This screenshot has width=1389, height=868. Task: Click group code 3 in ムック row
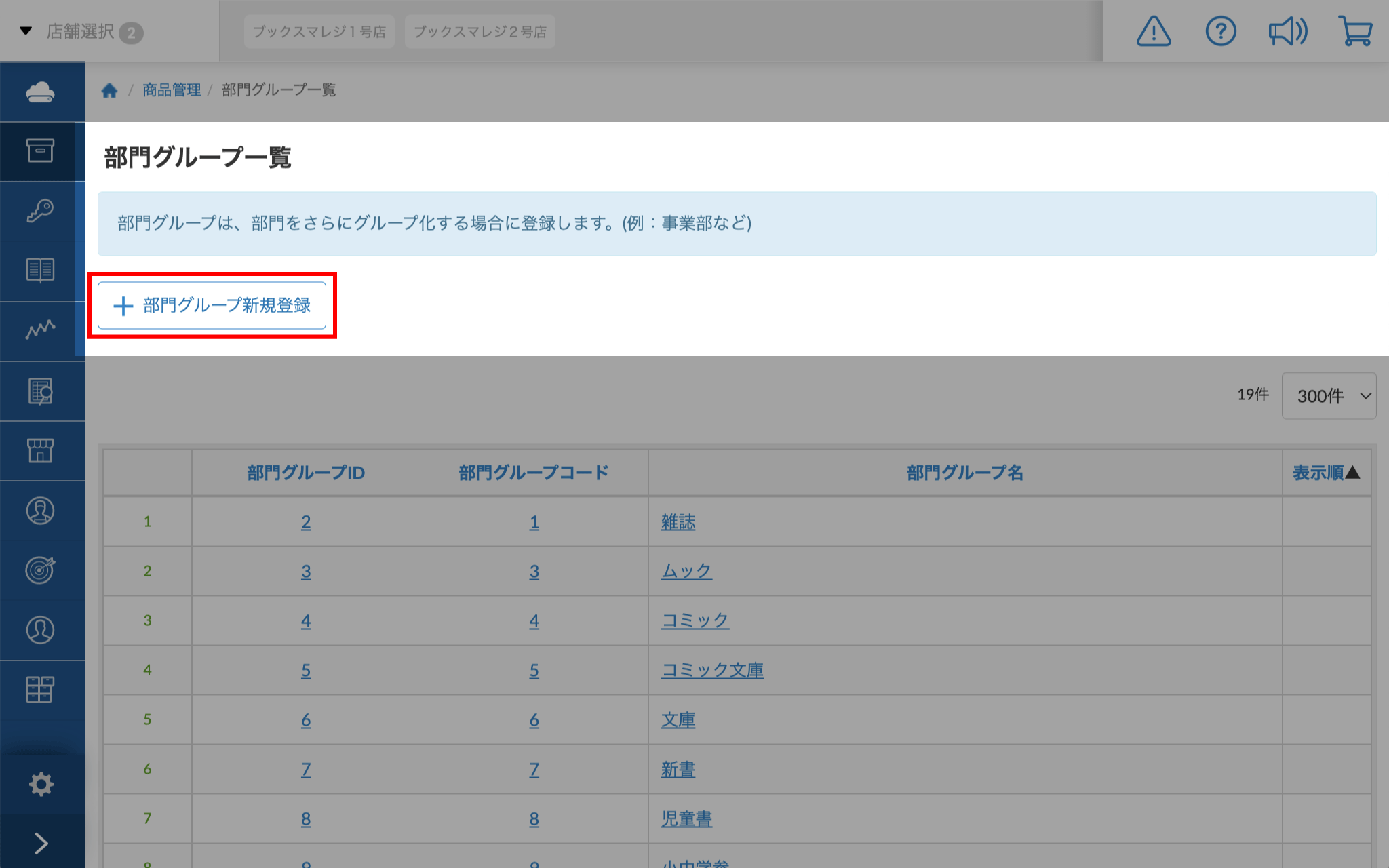pos(534,572)
